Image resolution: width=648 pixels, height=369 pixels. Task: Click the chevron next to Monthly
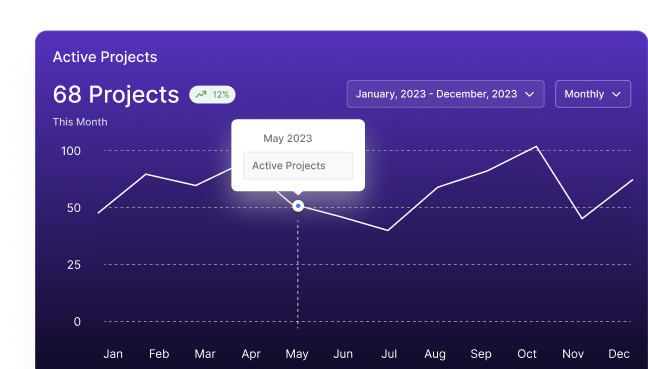click(616, 94)
